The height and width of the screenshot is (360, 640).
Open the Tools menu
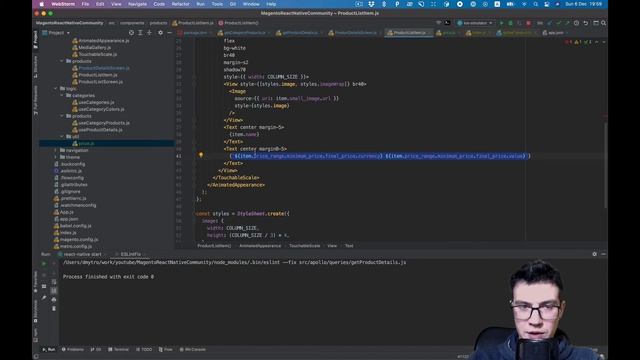click(217, 4)
